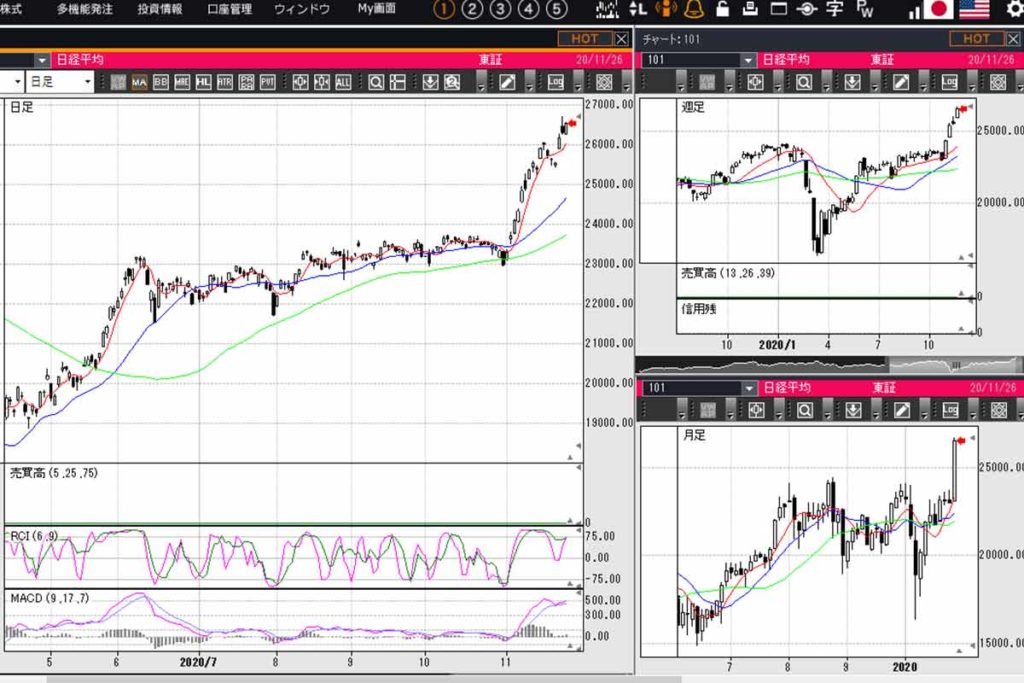Toggle the MA moving average indicator
Screen dimensions: 1024x683
139,82
